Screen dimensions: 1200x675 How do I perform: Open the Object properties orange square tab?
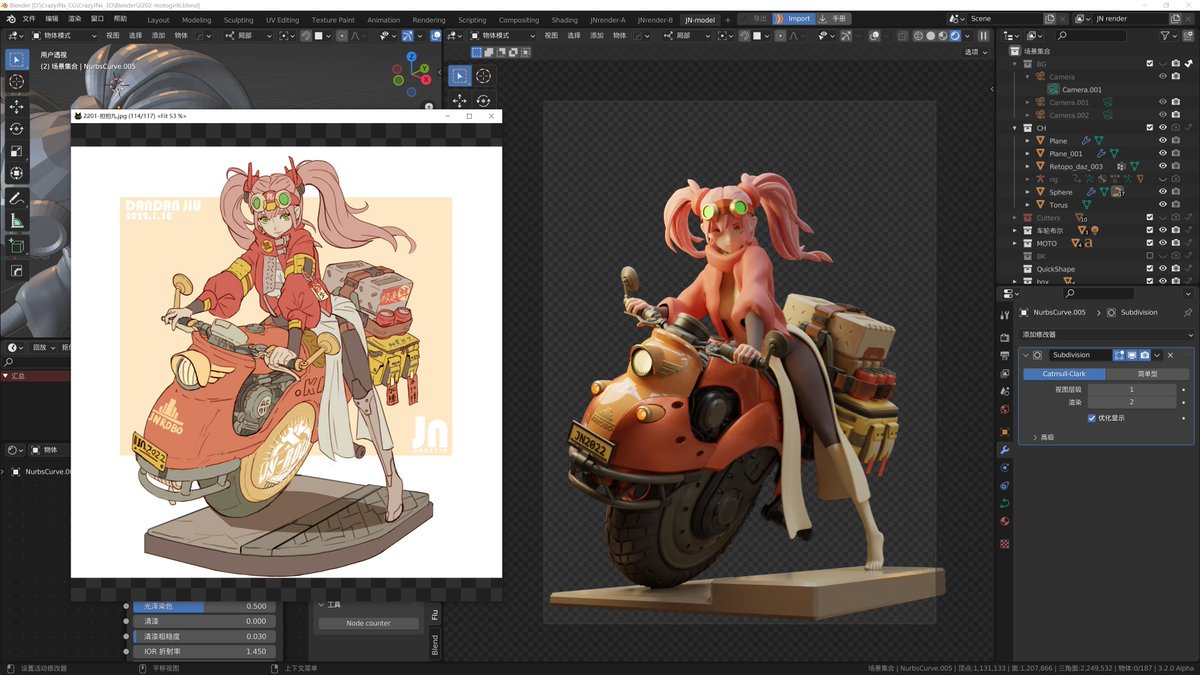[x=1005, y=432]
